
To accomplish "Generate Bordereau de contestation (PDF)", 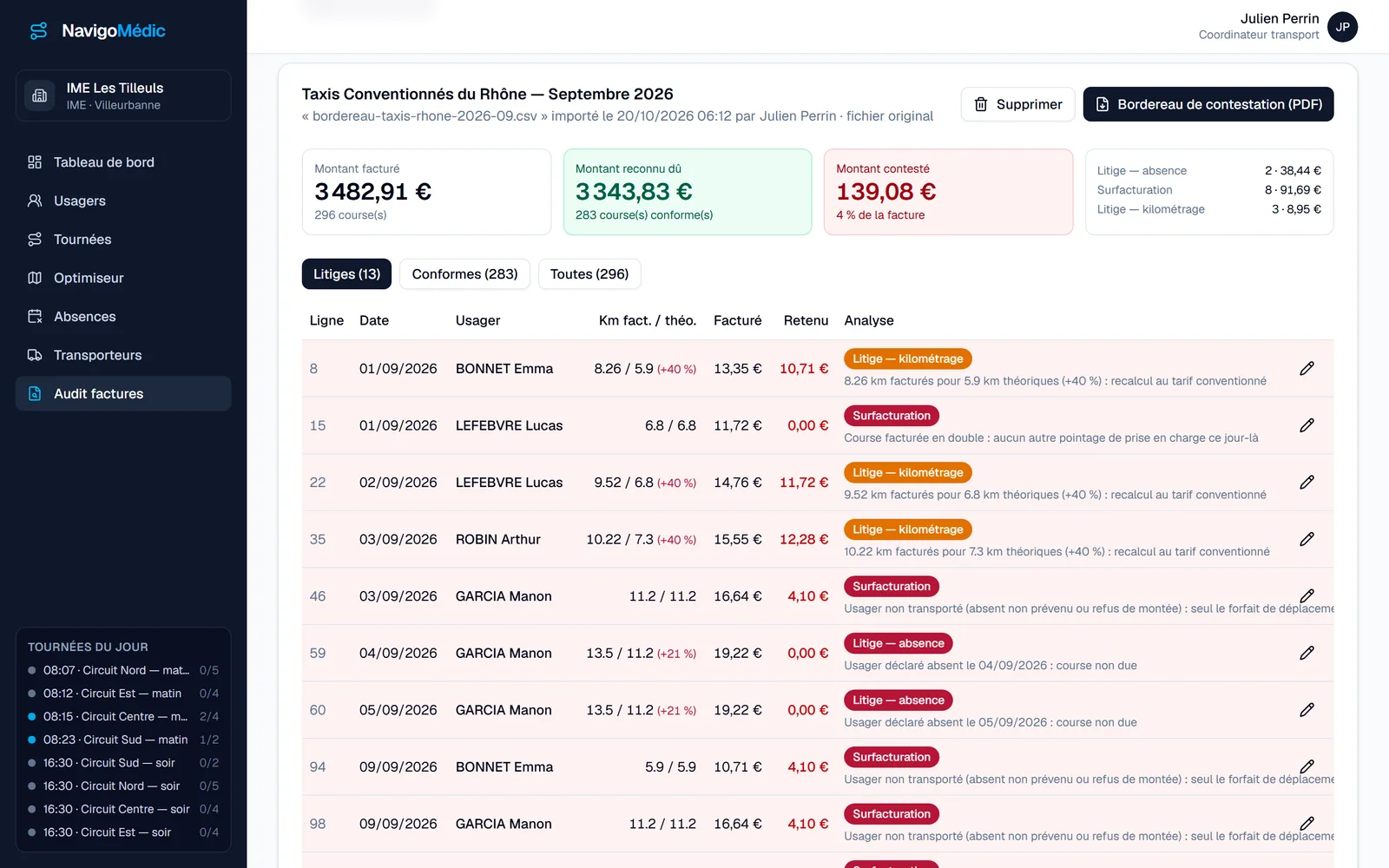I will coord(1208,104).
